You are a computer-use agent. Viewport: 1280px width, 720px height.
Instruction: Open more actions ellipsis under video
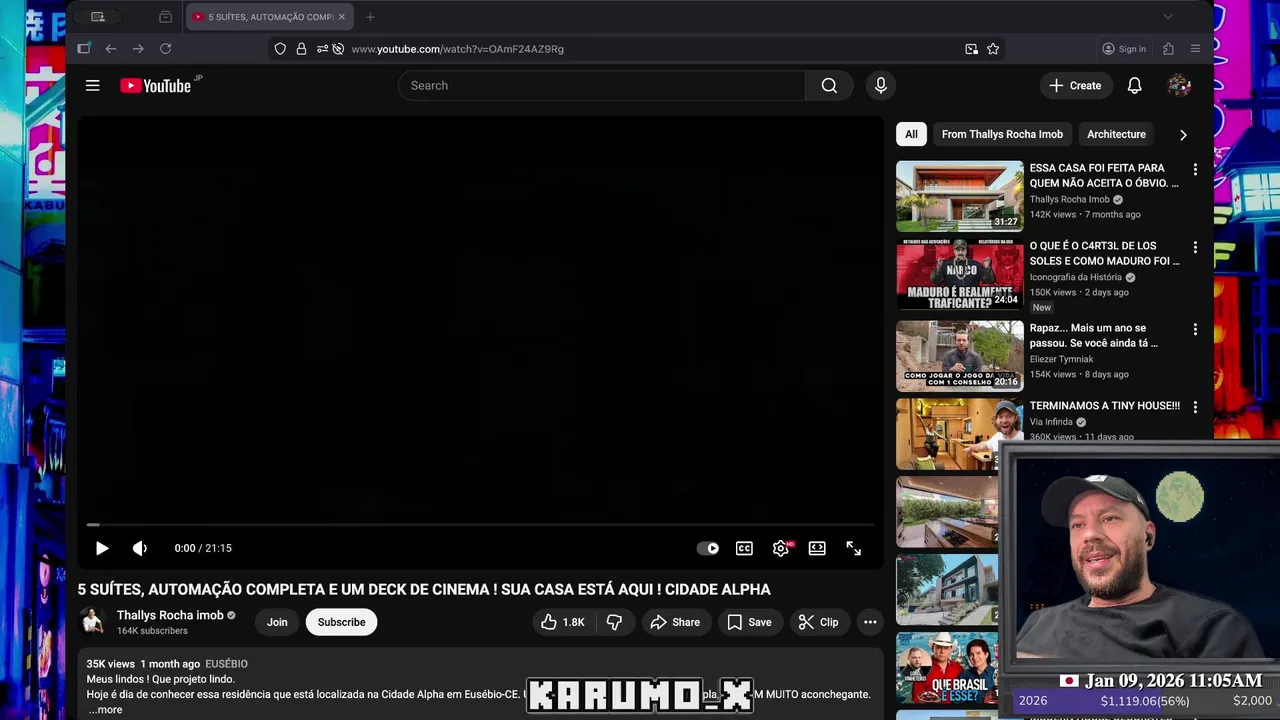[870, 622]
